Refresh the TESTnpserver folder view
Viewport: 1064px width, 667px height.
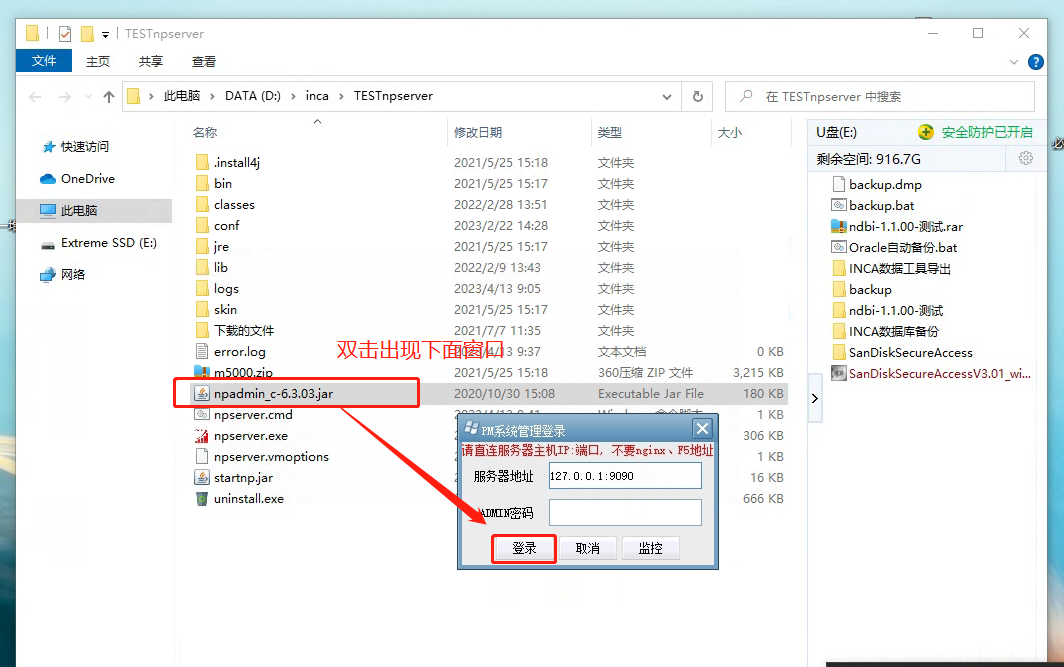click(698, 96)
